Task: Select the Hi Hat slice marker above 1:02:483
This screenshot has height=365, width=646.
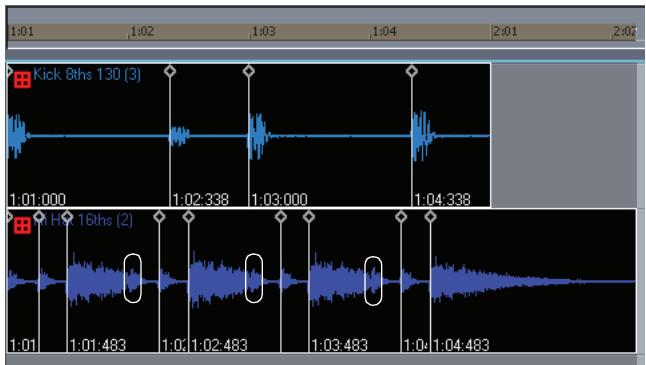Action: point(188,216)
